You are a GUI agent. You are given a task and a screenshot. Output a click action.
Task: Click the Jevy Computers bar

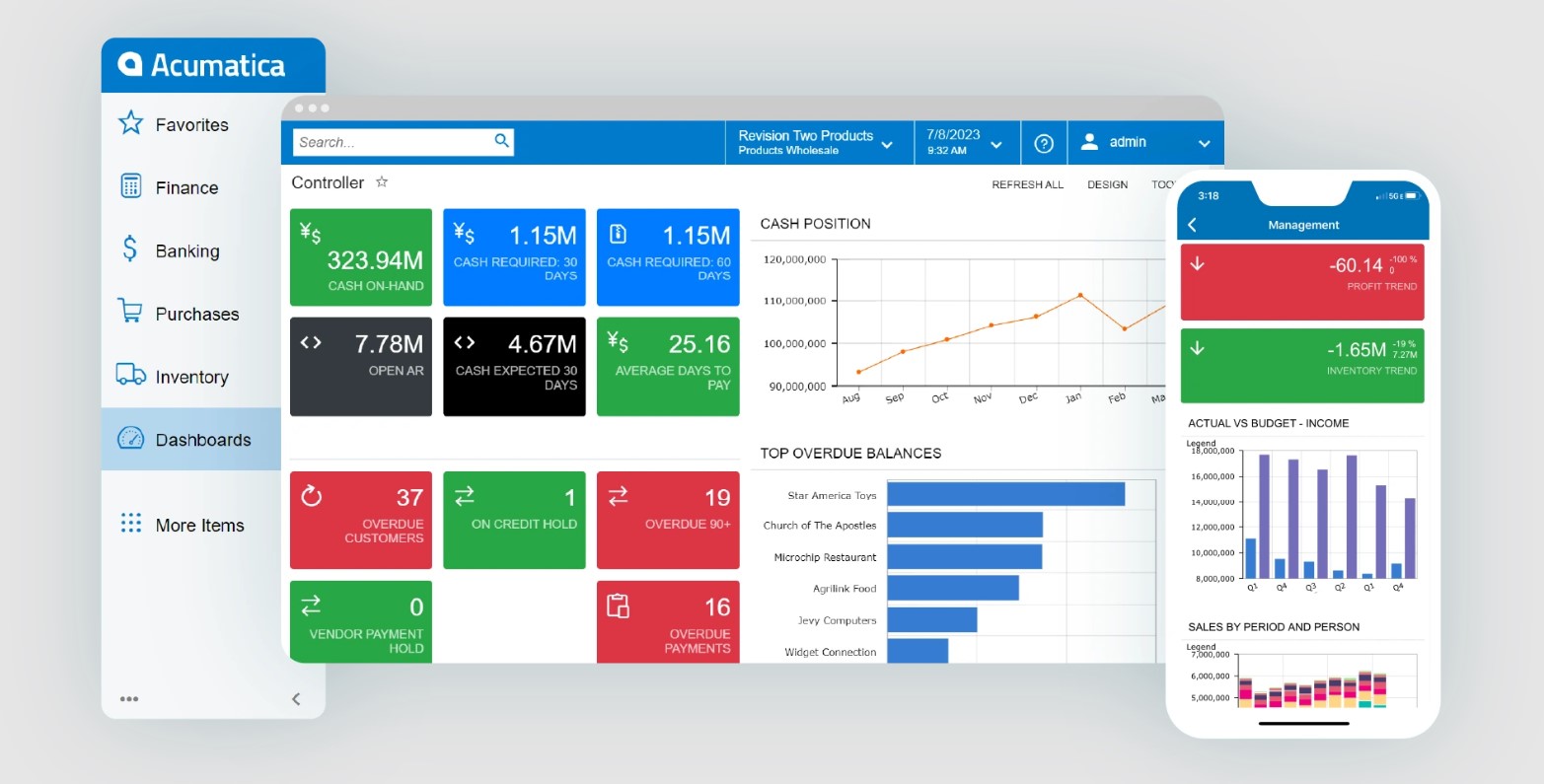[x=932, y=619]
